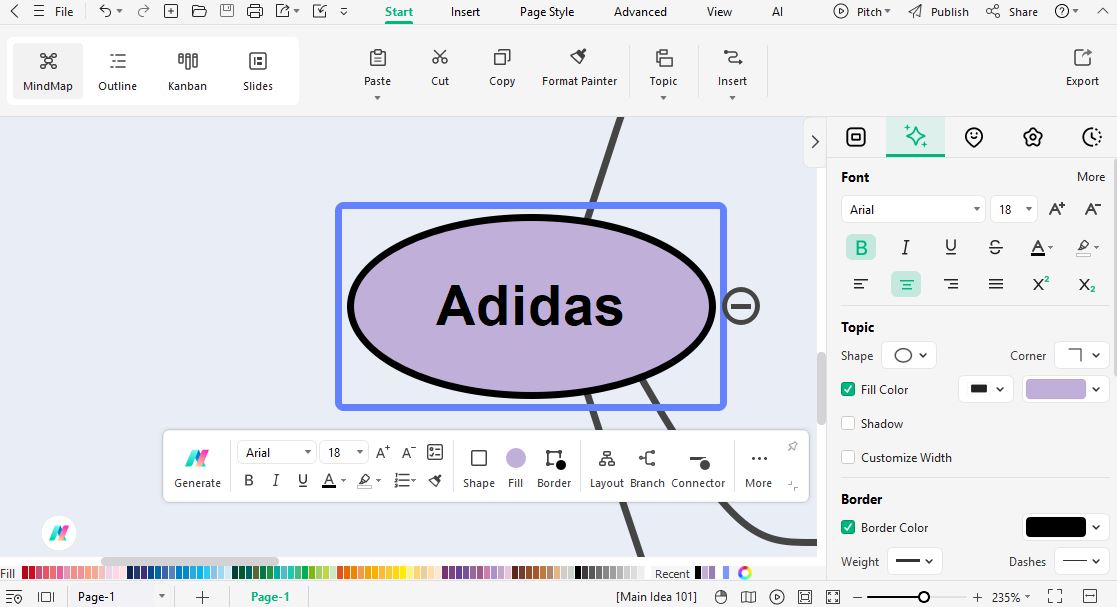1117x607 pixels.
Task: Toggle center alignment in Font panel
Action: click(x=905, y=284)
